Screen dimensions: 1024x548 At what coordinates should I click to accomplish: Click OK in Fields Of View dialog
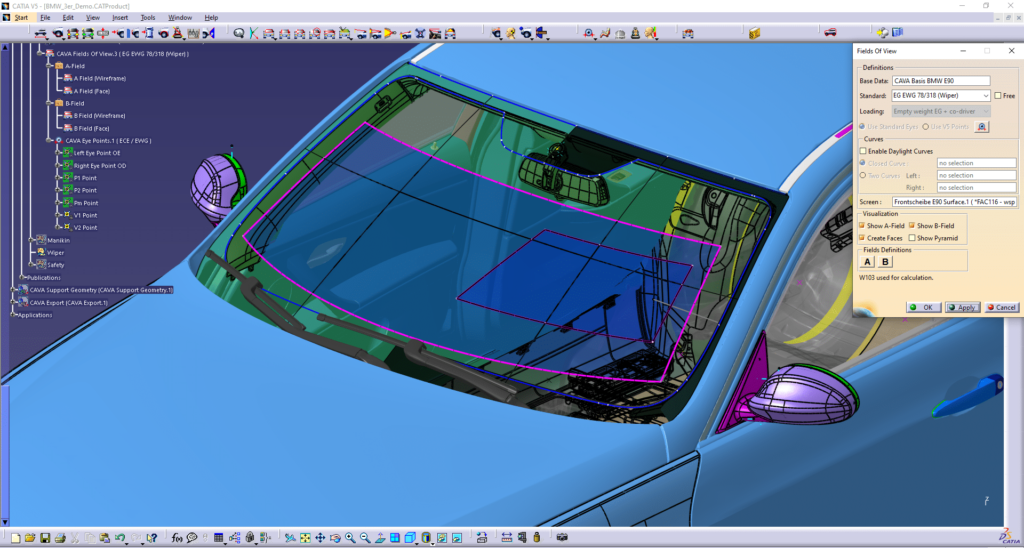[x=923, y=308]
